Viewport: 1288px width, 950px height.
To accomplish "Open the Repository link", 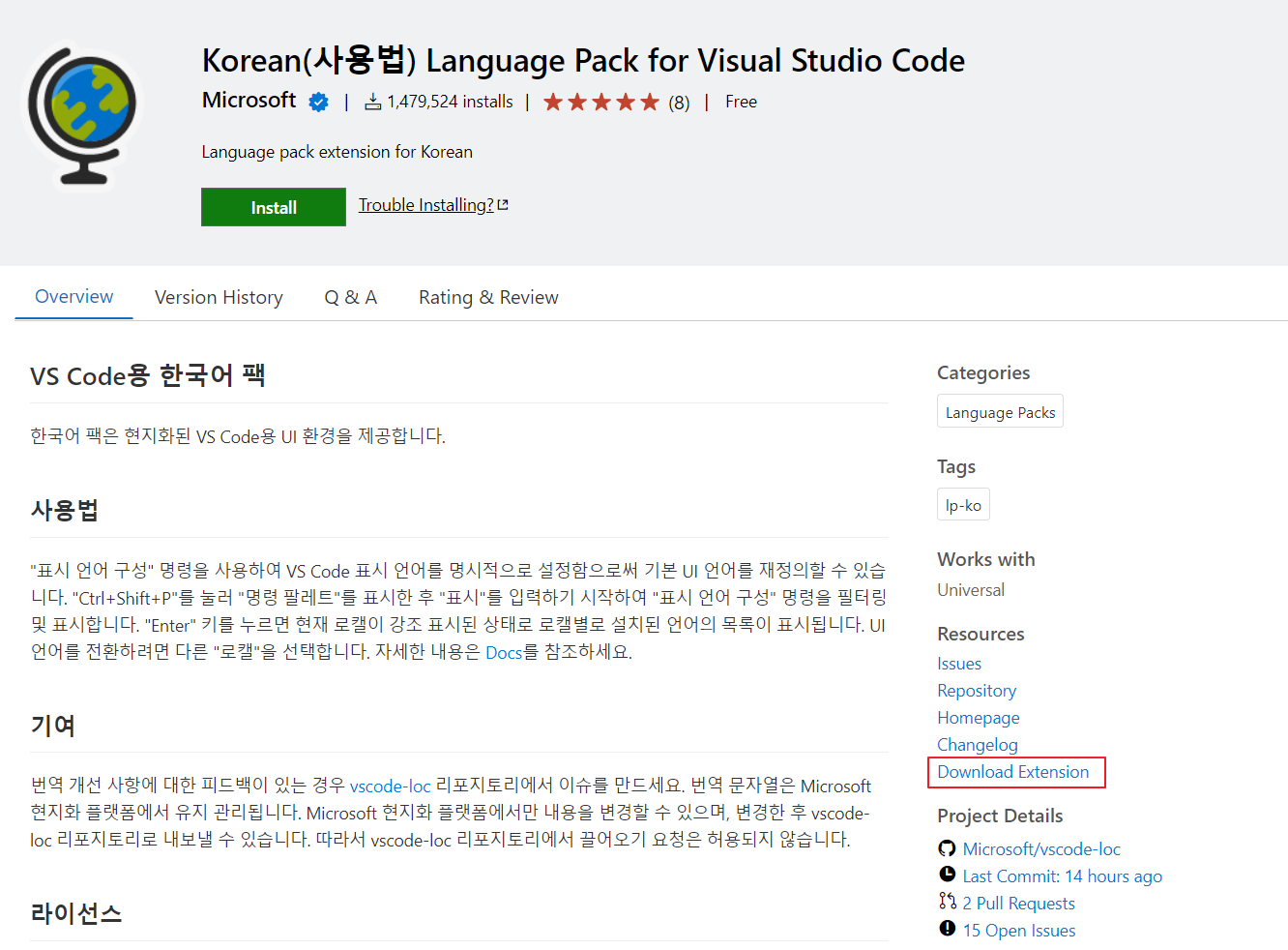I will [x=977, y=691].
